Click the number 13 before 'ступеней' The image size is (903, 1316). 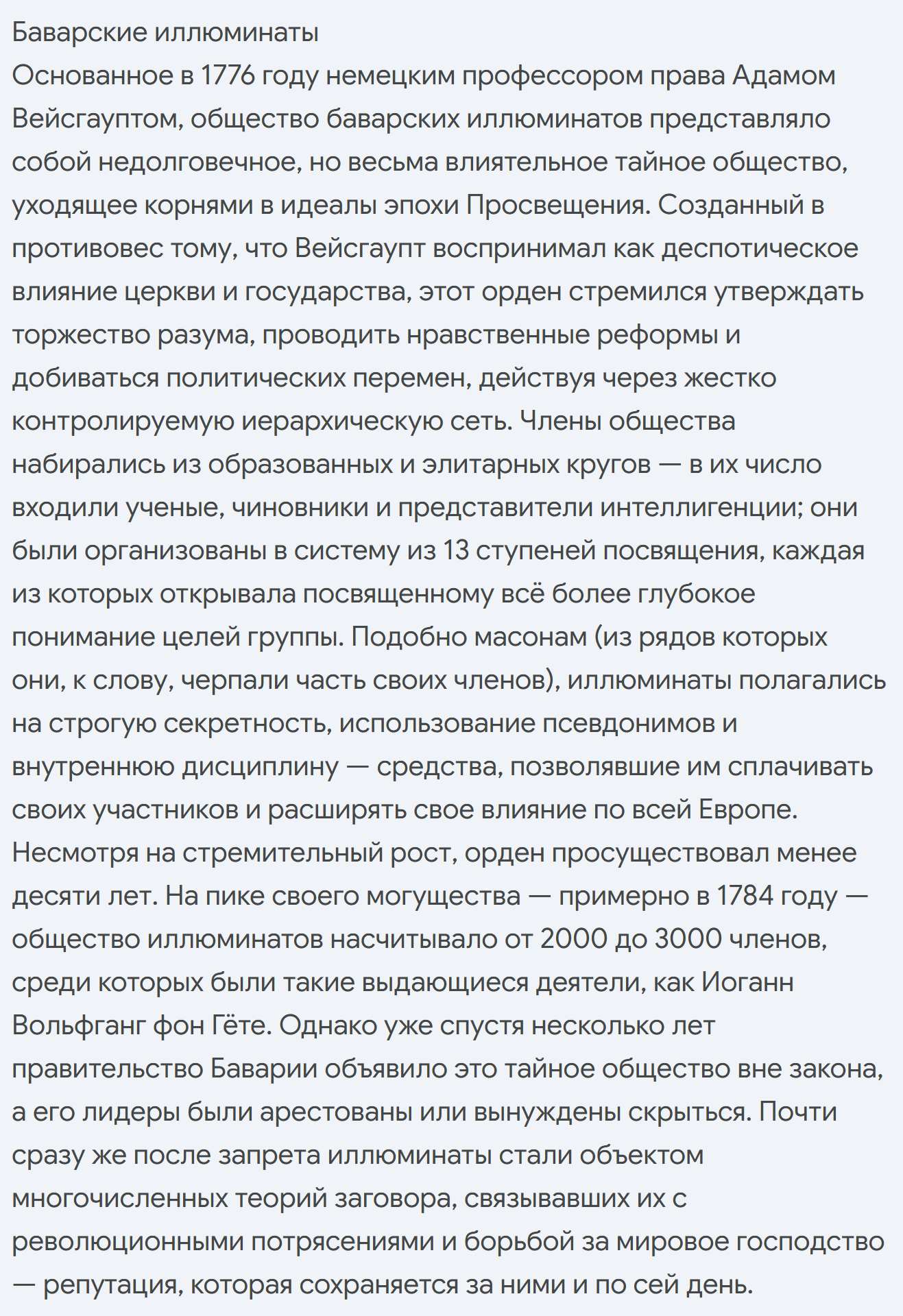(x=457, y=550)
